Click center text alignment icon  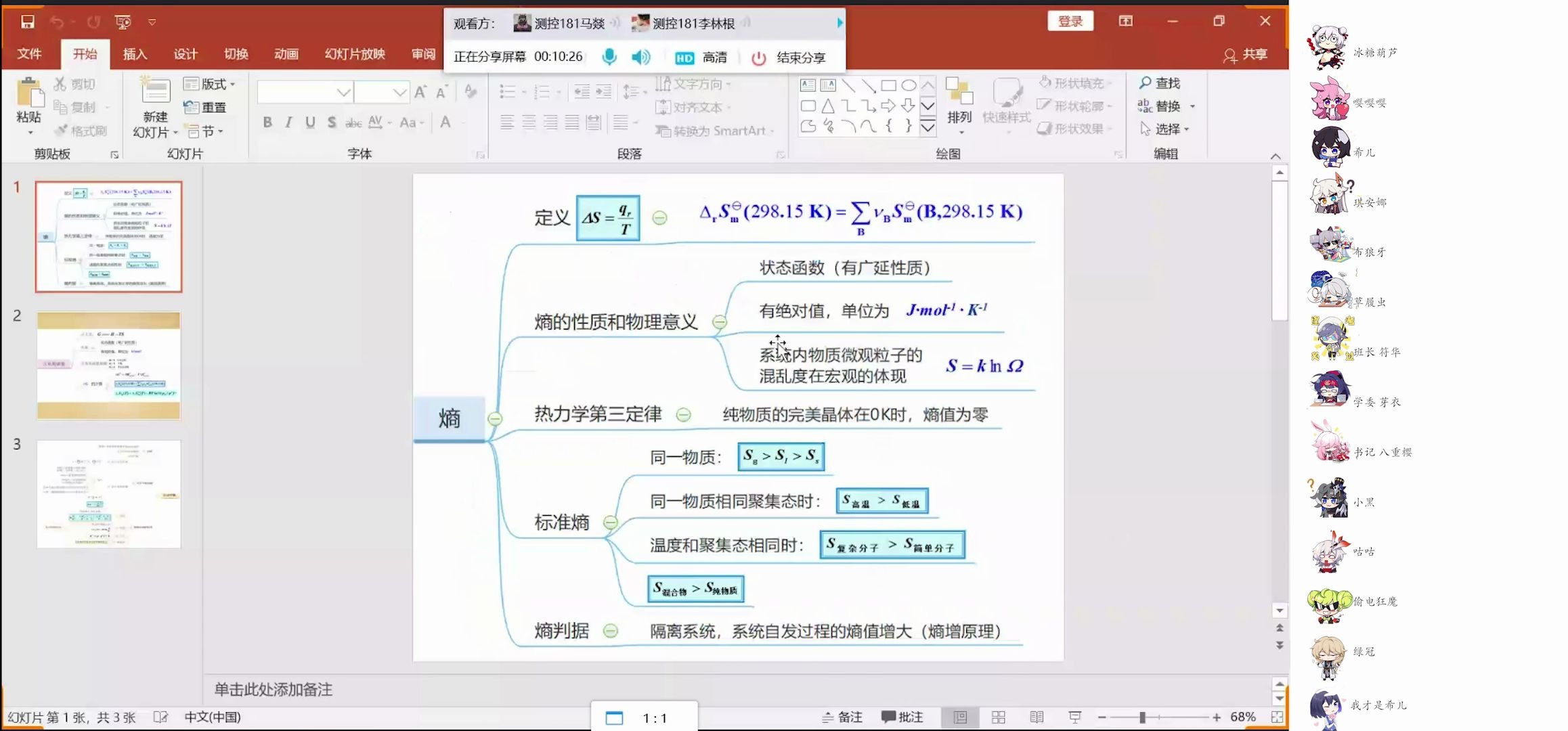pos(529,123)
